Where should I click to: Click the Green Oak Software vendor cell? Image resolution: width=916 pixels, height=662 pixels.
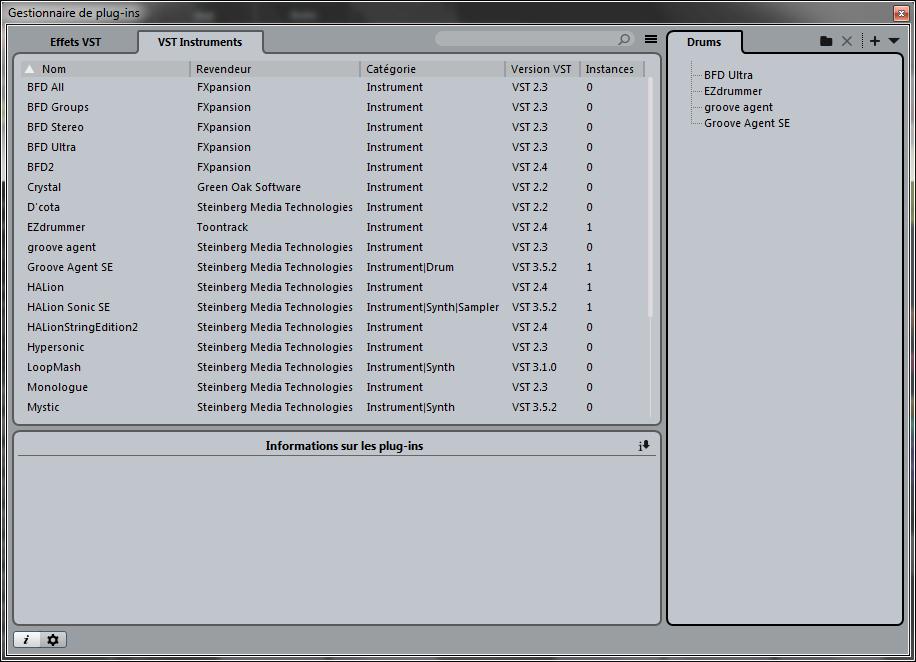pos(249,187)
